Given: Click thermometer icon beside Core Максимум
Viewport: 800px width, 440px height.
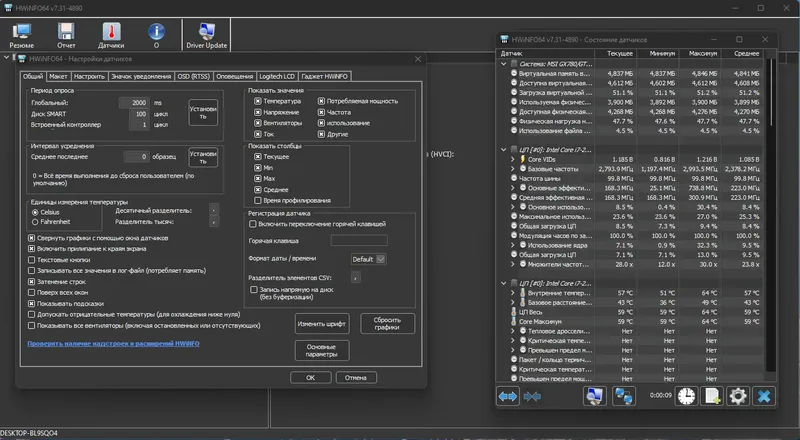Looking at the screenshot, I should click(x=514, y=322).
